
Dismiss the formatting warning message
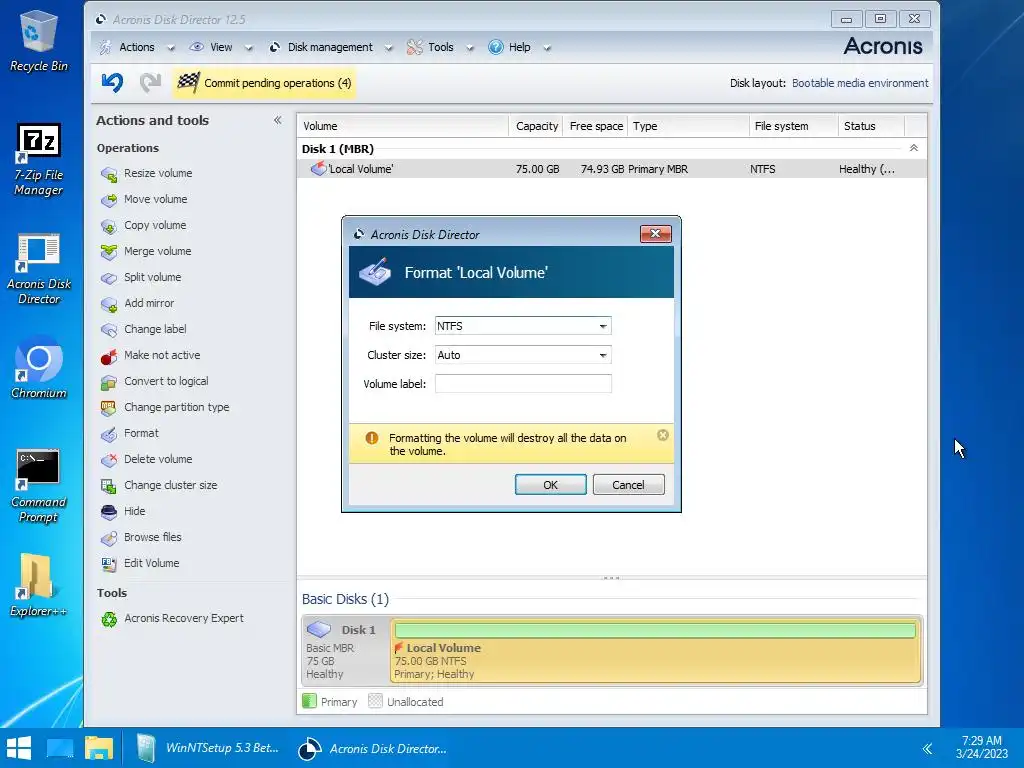point(663,435)
